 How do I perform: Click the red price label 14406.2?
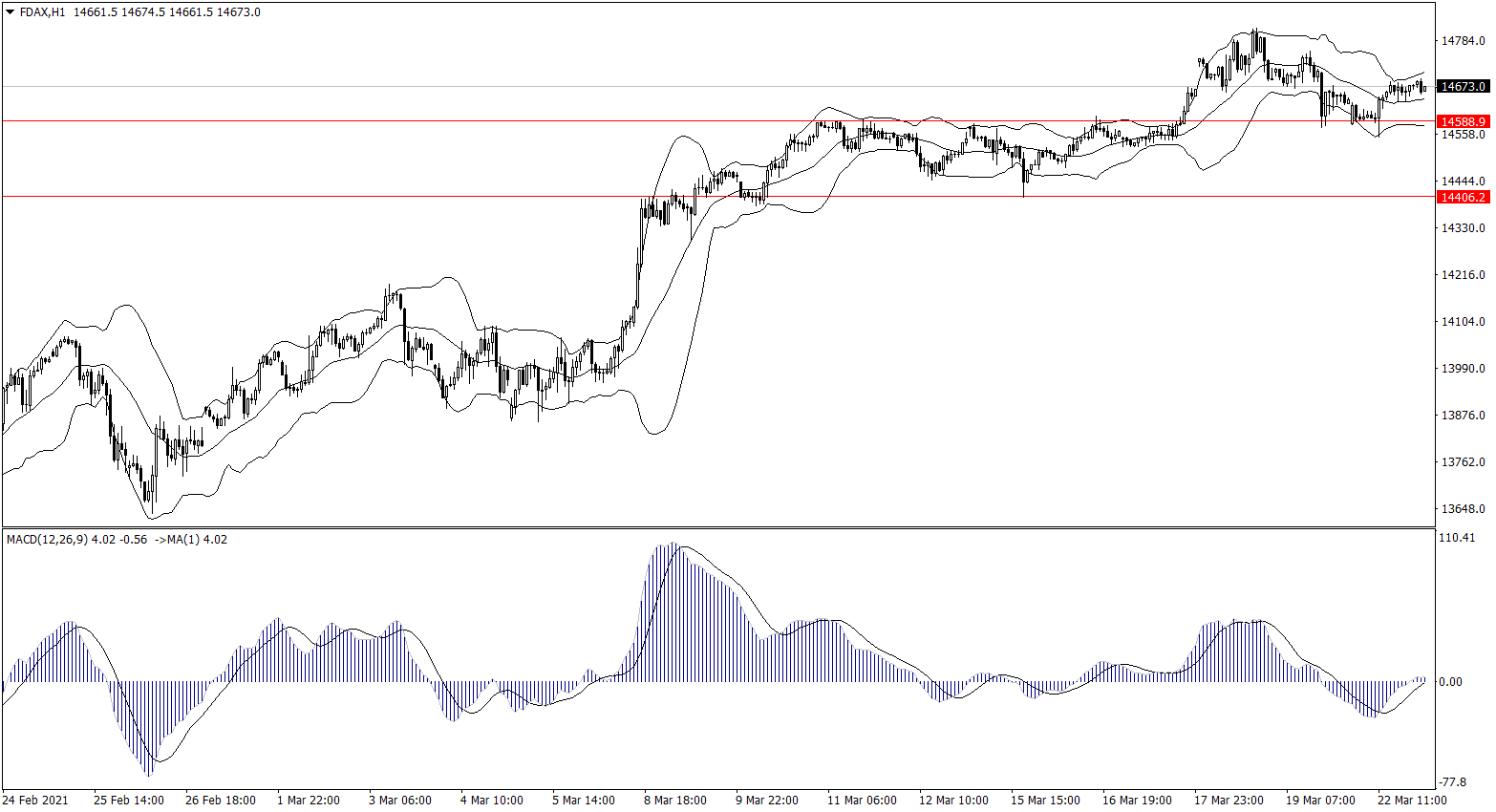[1463, 197]
